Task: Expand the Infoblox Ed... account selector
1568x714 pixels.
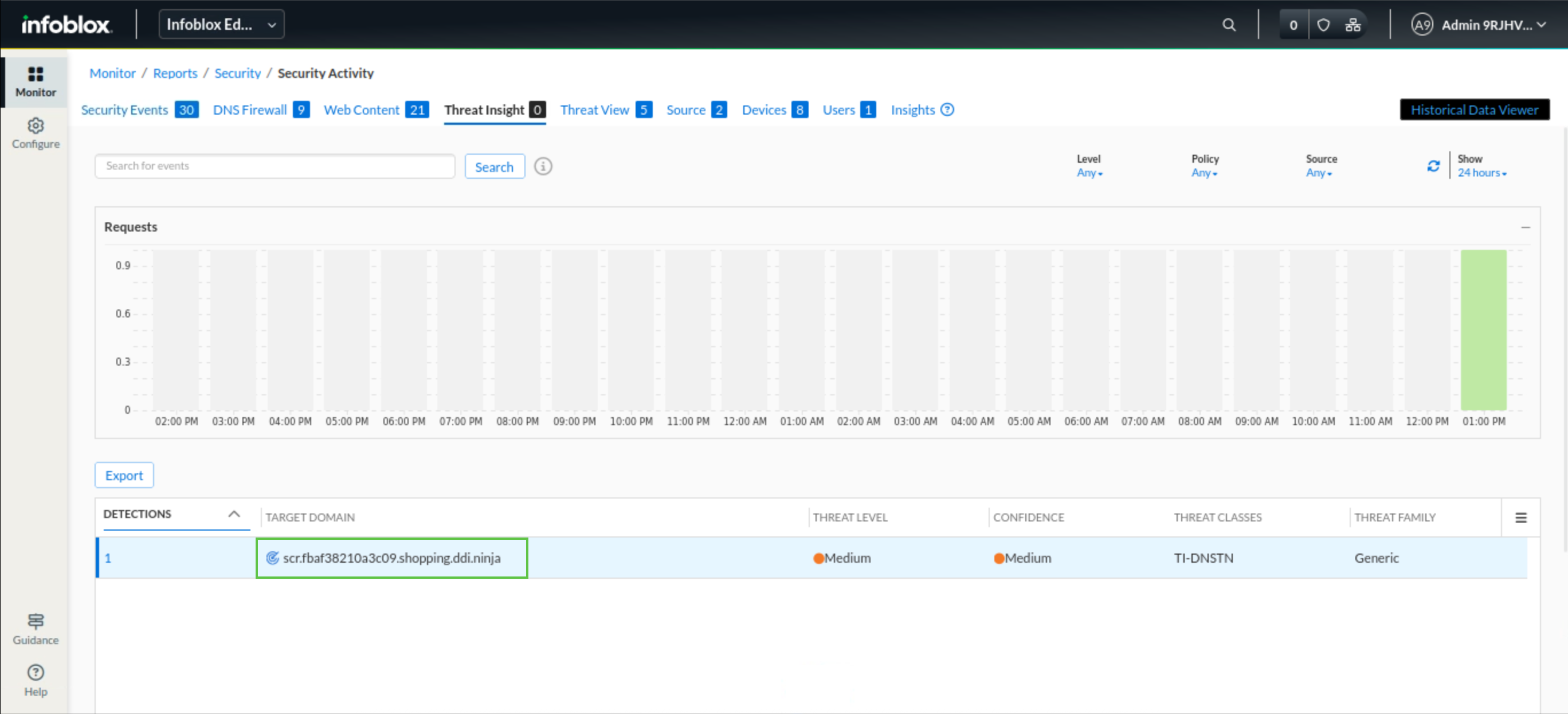Action: [221, 25]
